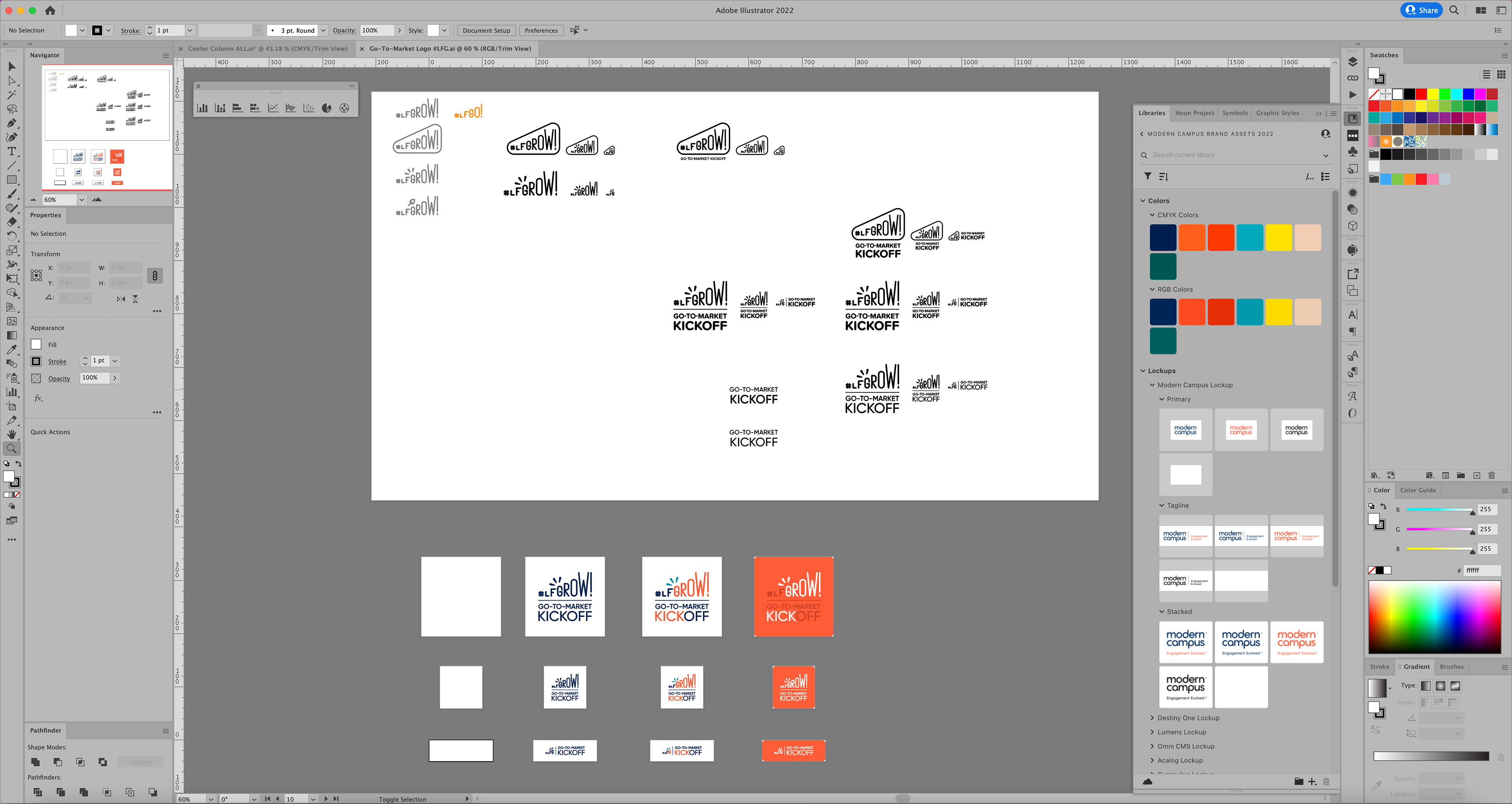This screenshot has width=1512, height=804.
Task: Switch Swatches panel to list view
Action: point(1486,74)
